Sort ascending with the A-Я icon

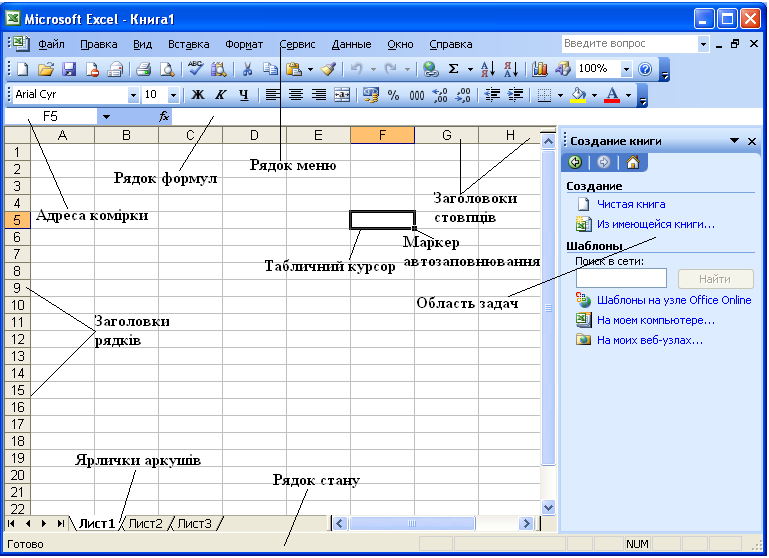point(487,69)
